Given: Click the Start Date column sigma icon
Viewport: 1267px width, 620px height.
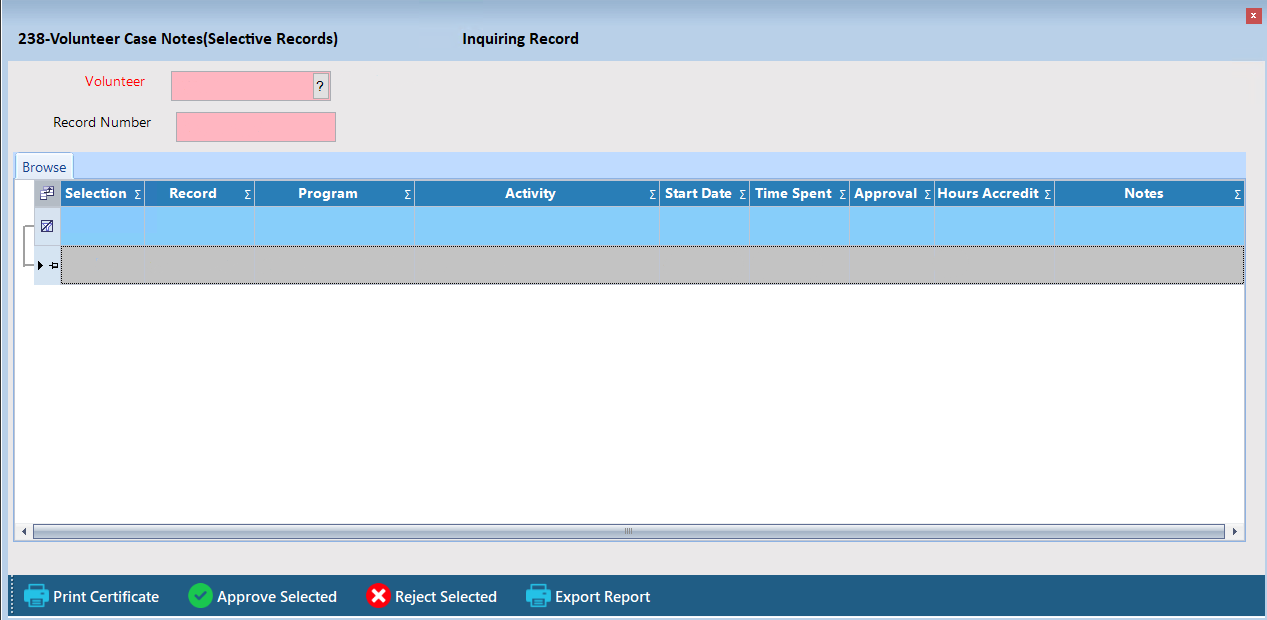Looking at the screenshot, I should [742, 194].
